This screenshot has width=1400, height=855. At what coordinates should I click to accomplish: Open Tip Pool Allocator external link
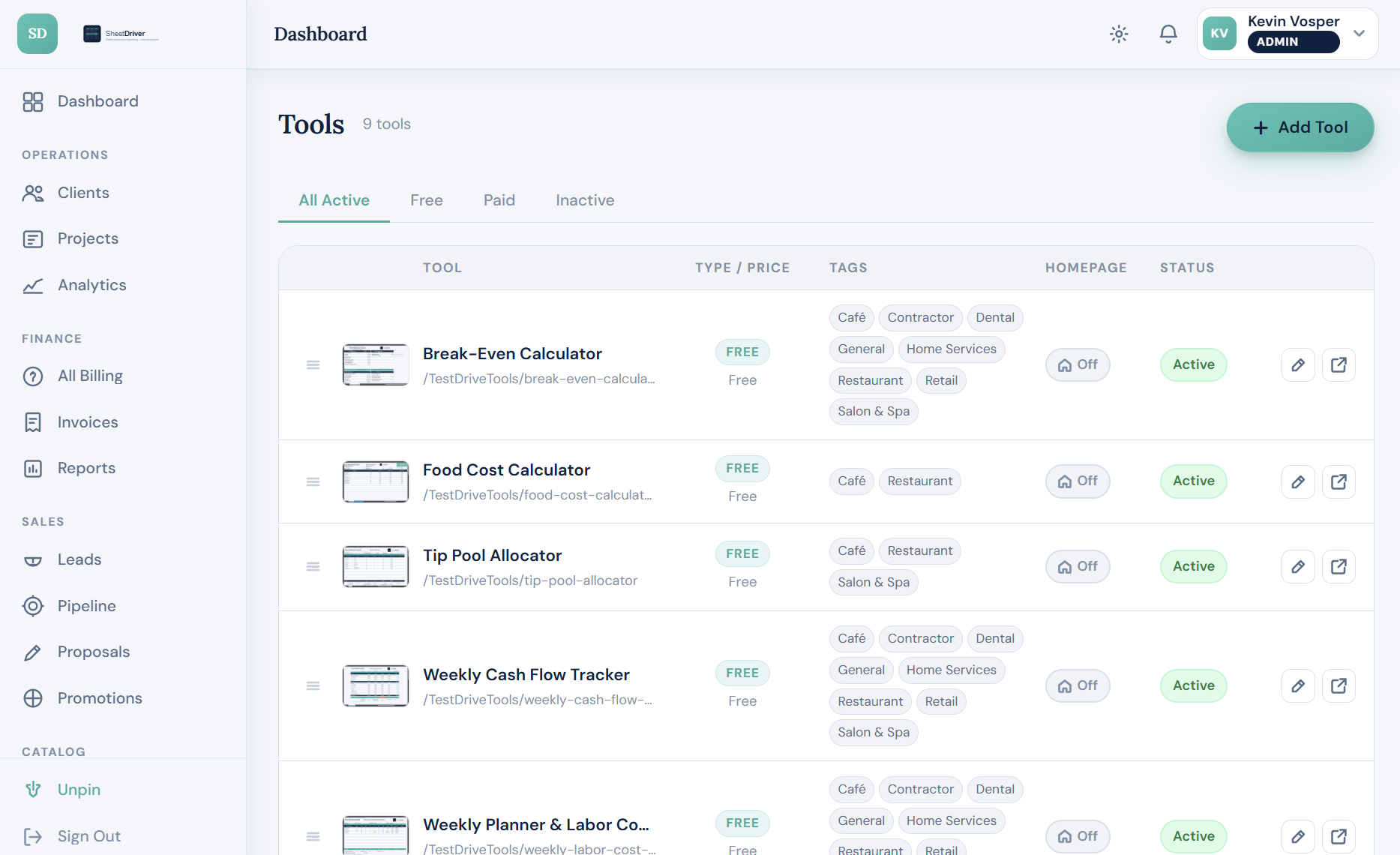(x=1339, y=567)
